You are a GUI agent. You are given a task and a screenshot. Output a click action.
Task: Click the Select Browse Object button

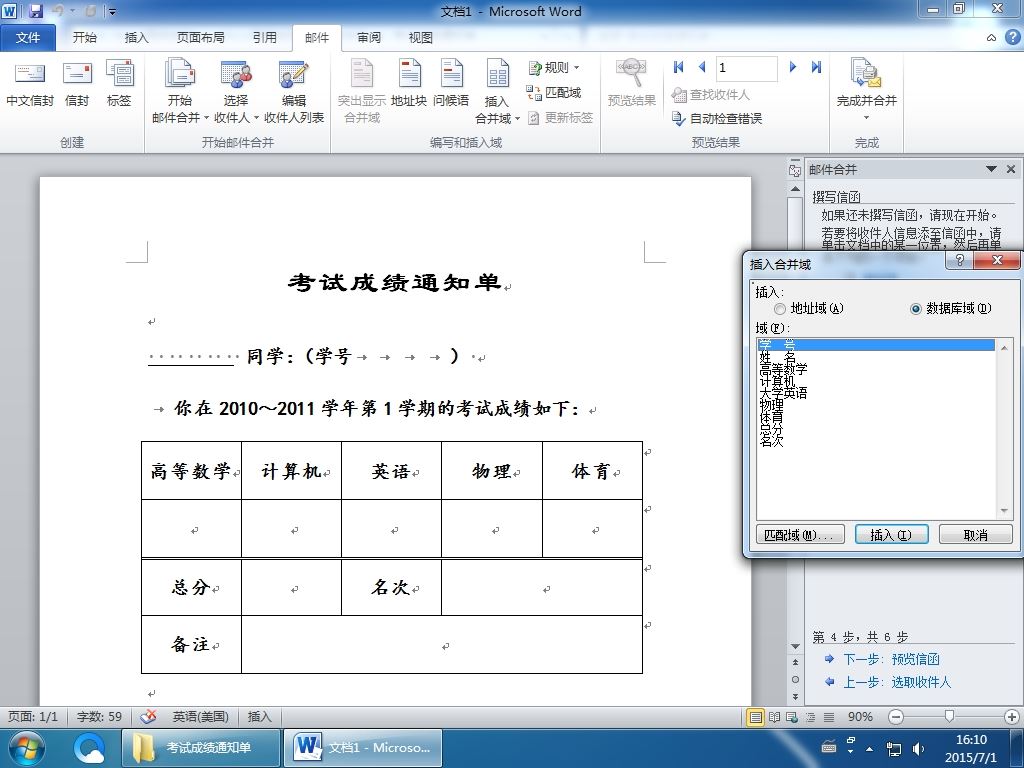795,679
